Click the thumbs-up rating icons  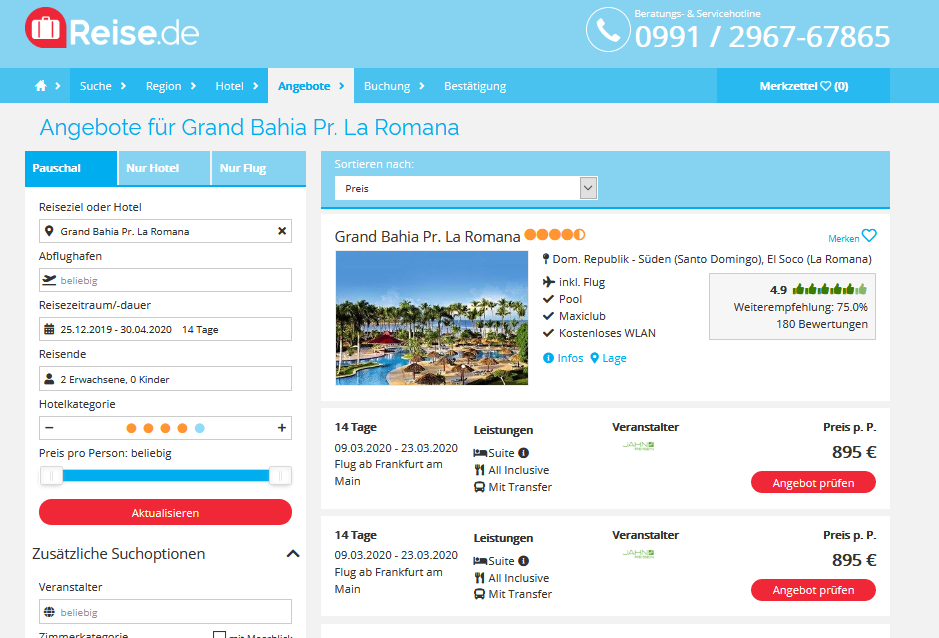point(829,289)
